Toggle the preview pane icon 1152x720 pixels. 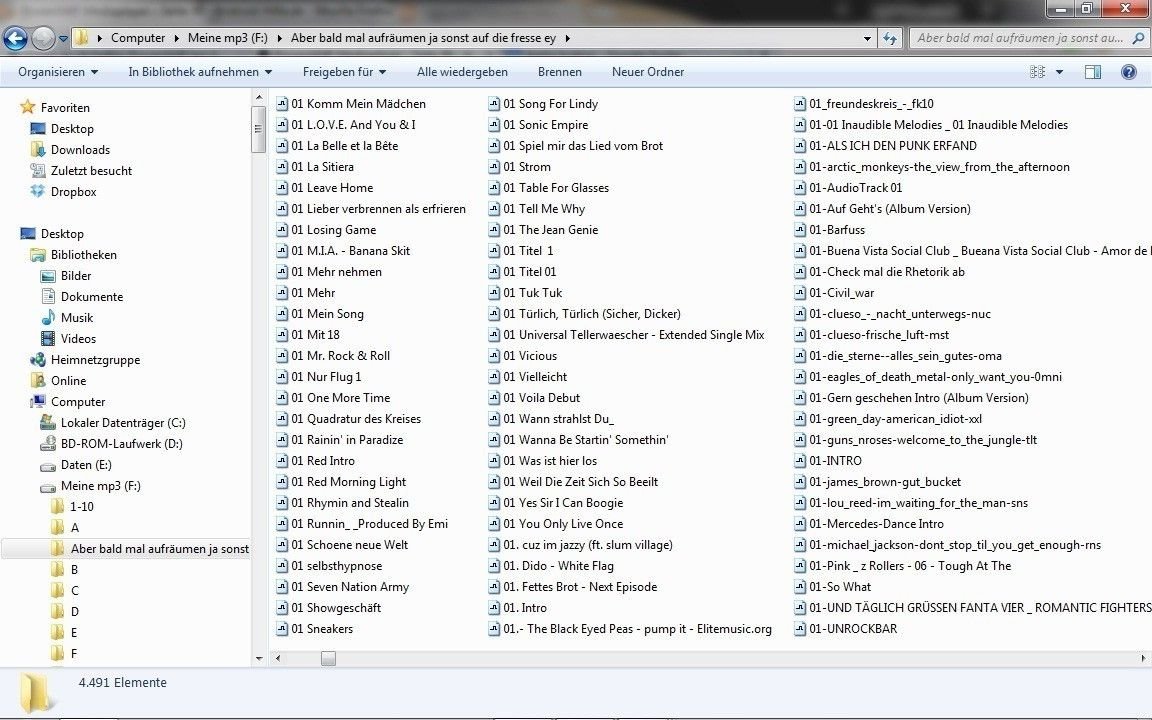point(1092,72)
